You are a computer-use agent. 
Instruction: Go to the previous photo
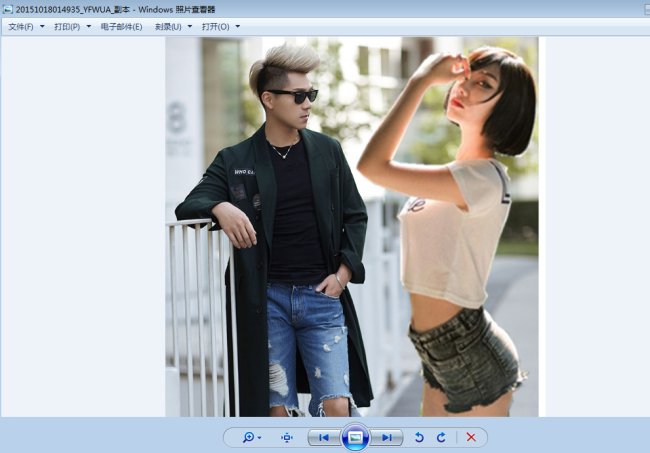(322, 437)
